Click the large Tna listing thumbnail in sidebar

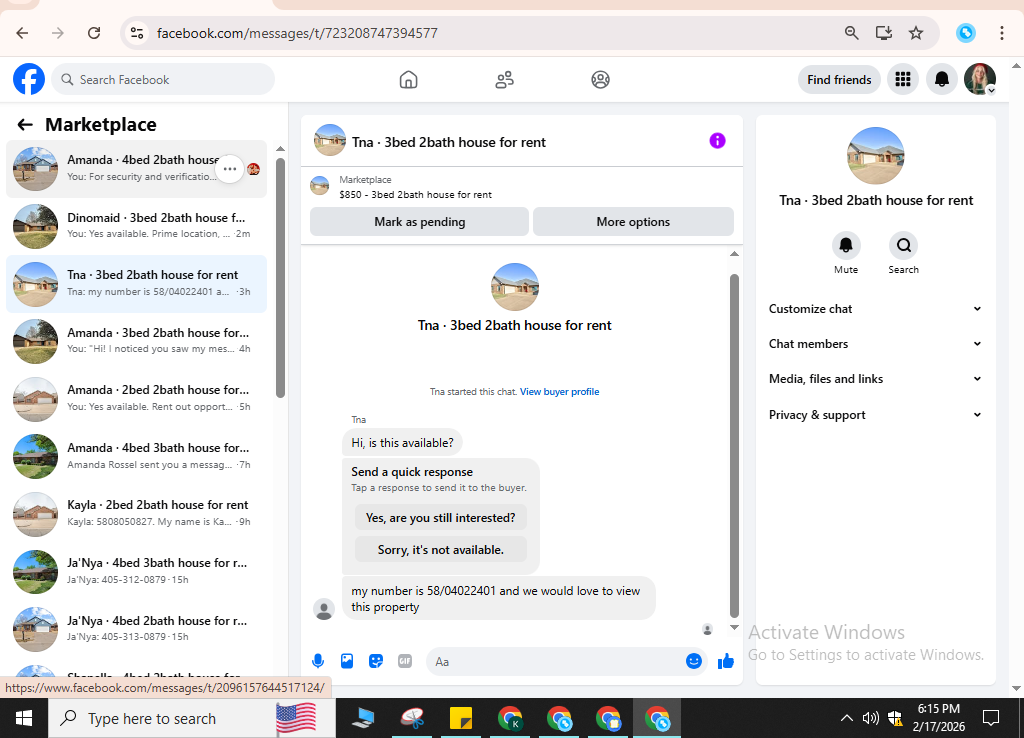pyautogui.click(x=875, y=155)
